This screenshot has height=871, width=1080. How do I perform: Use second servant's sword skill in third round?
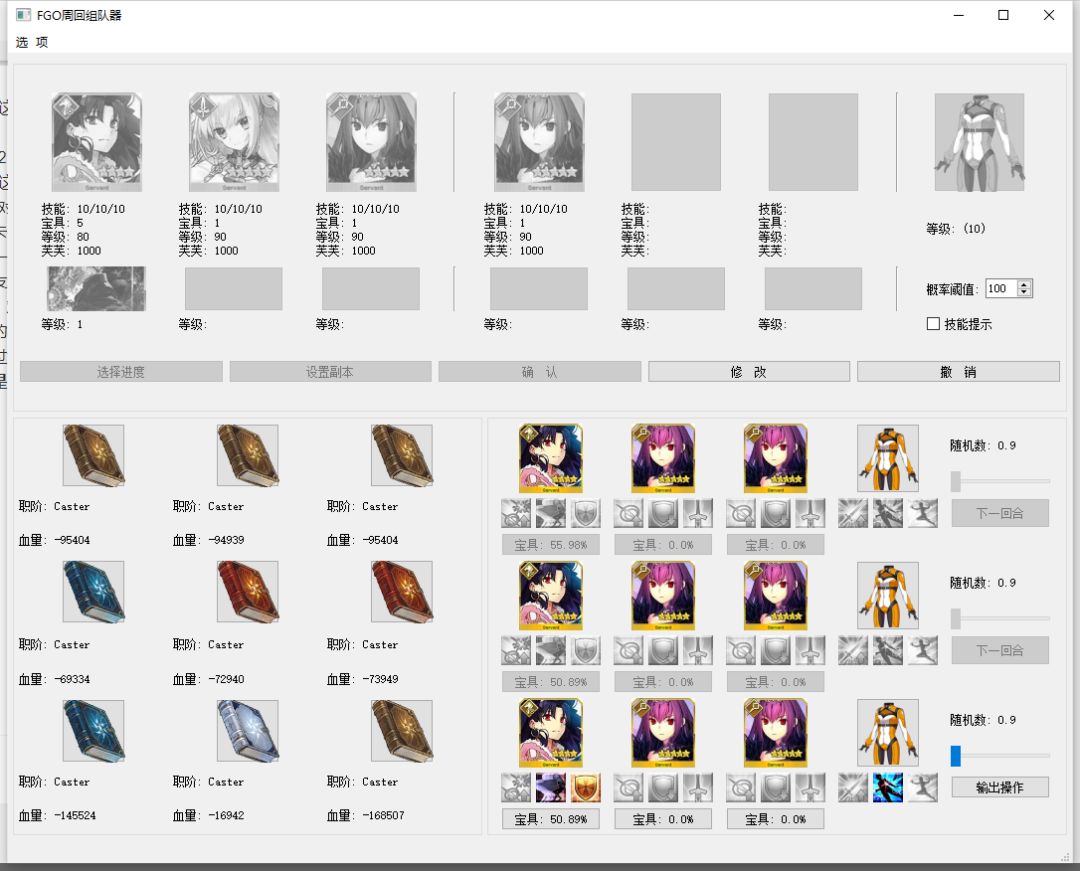click(x=698, y=788)
